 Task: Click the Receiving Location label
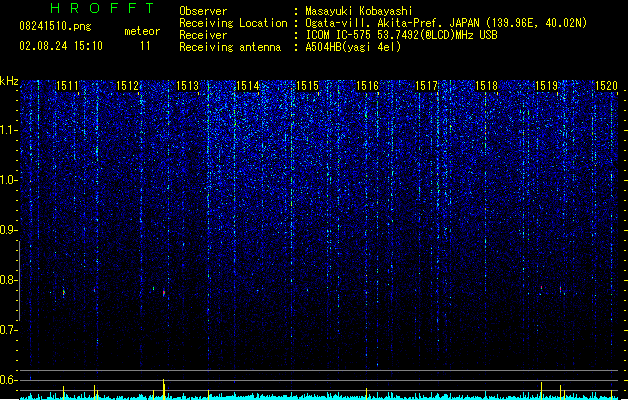pyautogui.click(x=233, y=23)
